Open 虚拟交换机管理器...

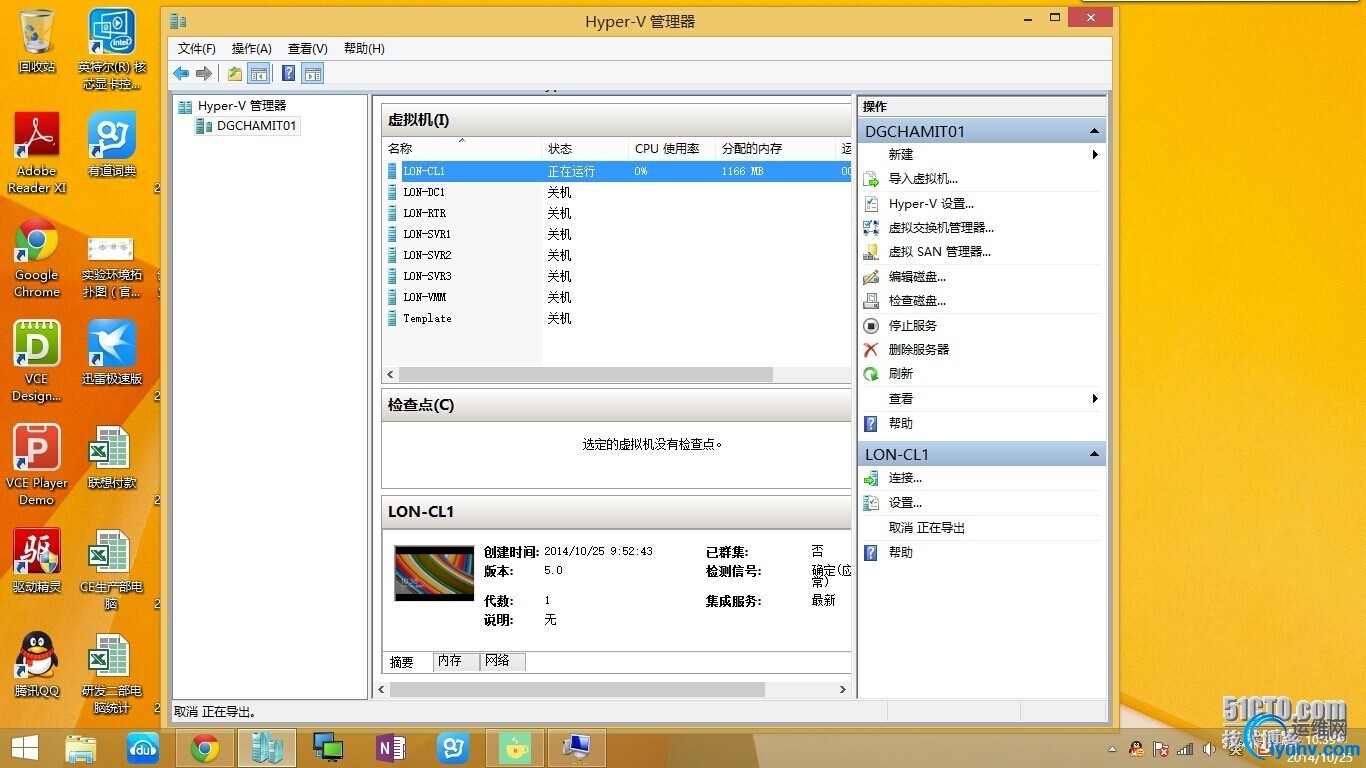pos(941,228)
